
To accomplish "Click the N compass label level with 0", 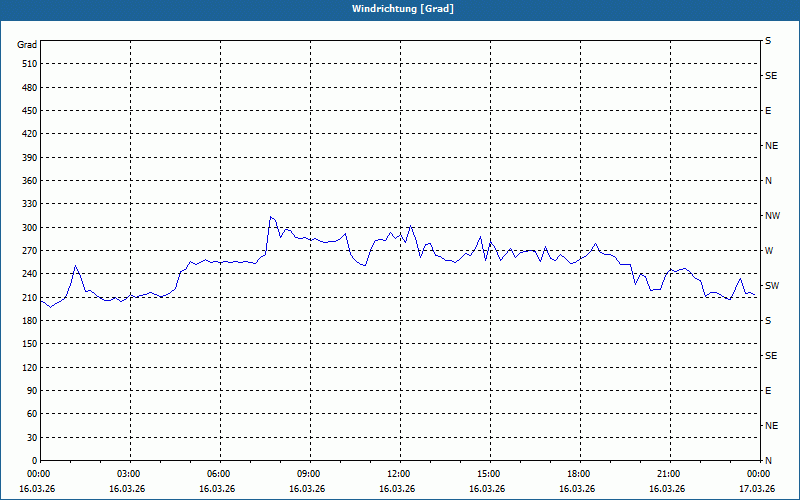I will point(768,461).
